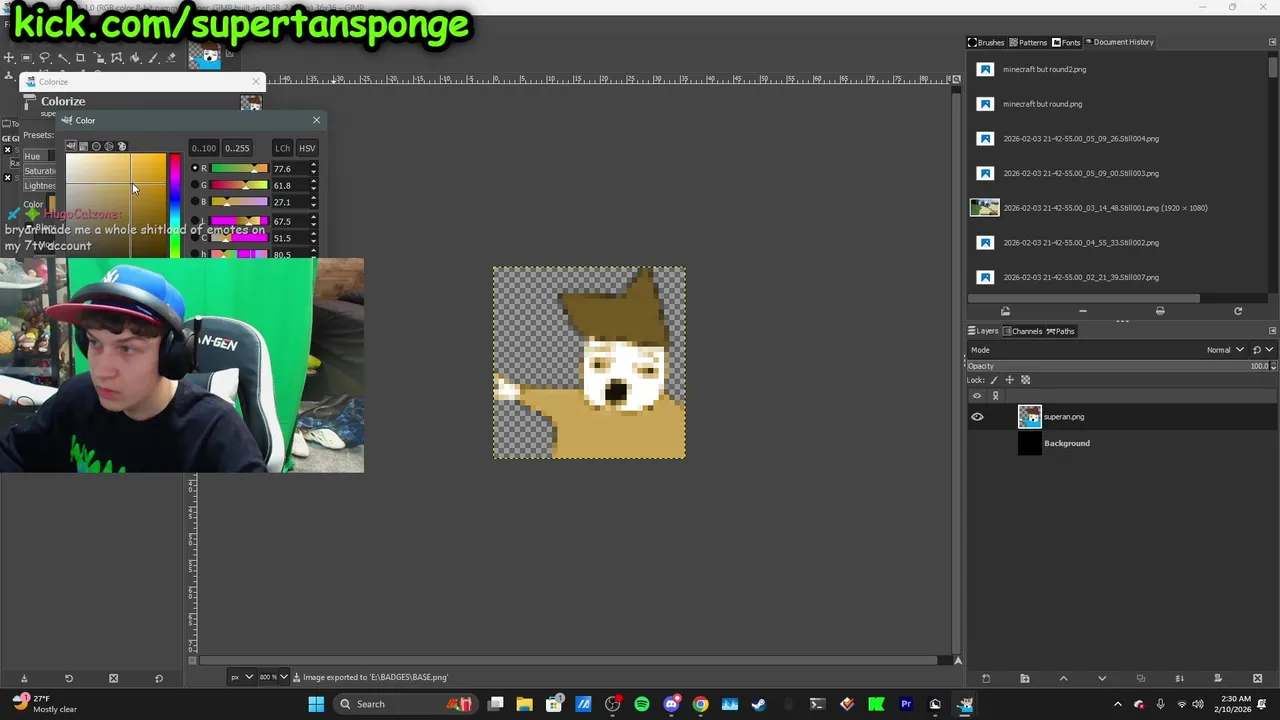
Task: Increase the R value with the stepper
Action: 313,166
